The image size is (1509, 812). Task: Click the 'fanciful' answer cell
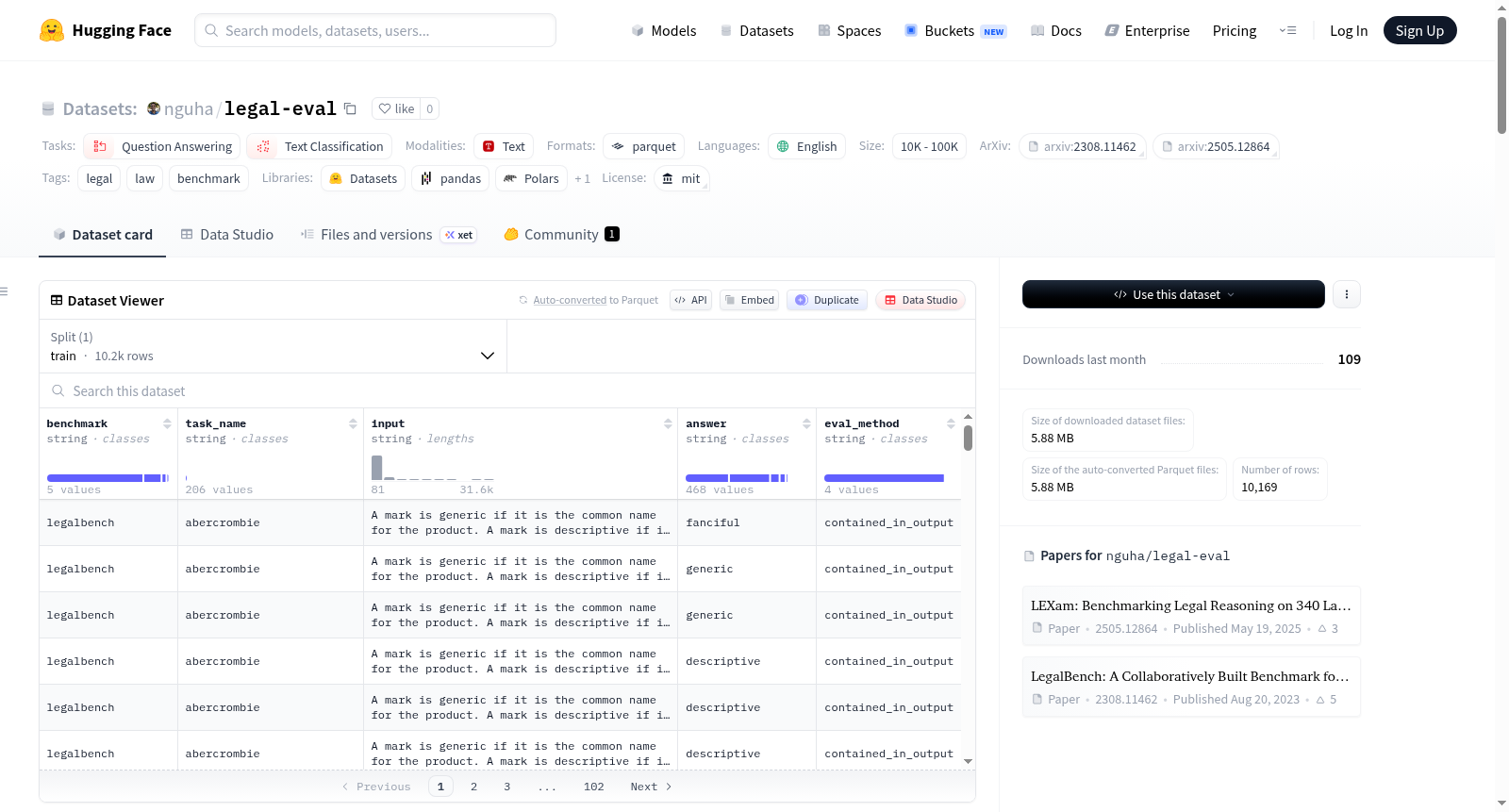coord(747,522)
